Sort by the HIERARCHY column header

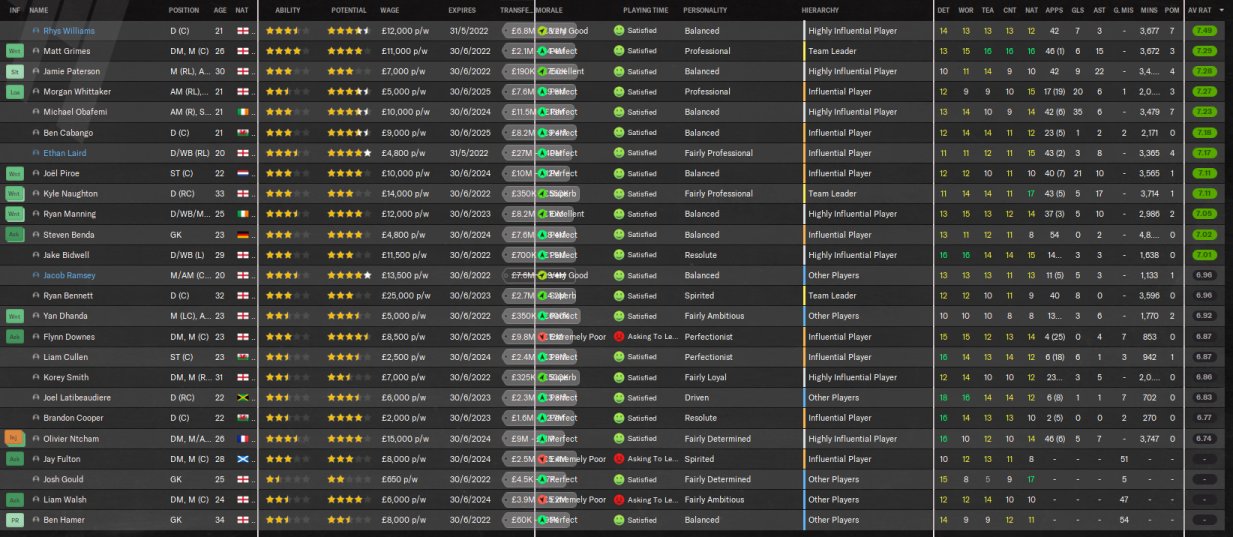coord(820,10)
